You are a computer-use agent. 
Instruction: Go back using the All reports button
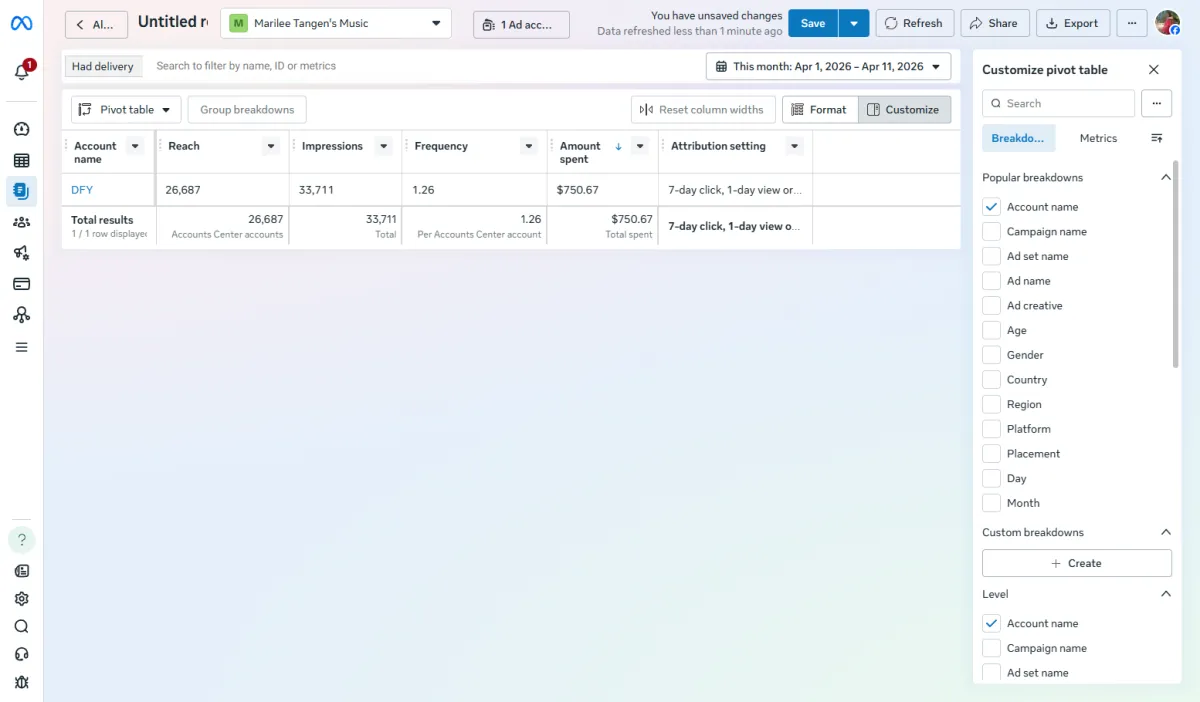click(x=97, y=24)
